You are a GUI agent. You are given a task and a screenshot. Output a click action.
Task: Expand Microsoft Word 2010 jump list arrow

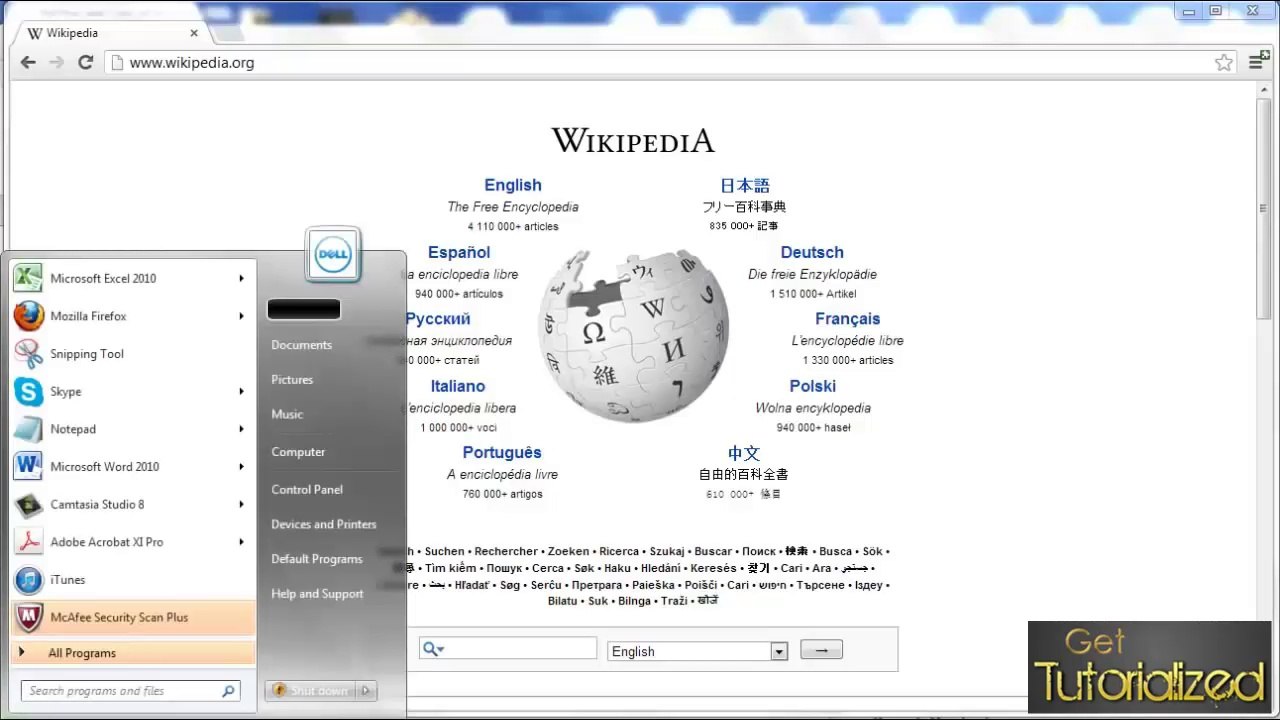(241, 466)
